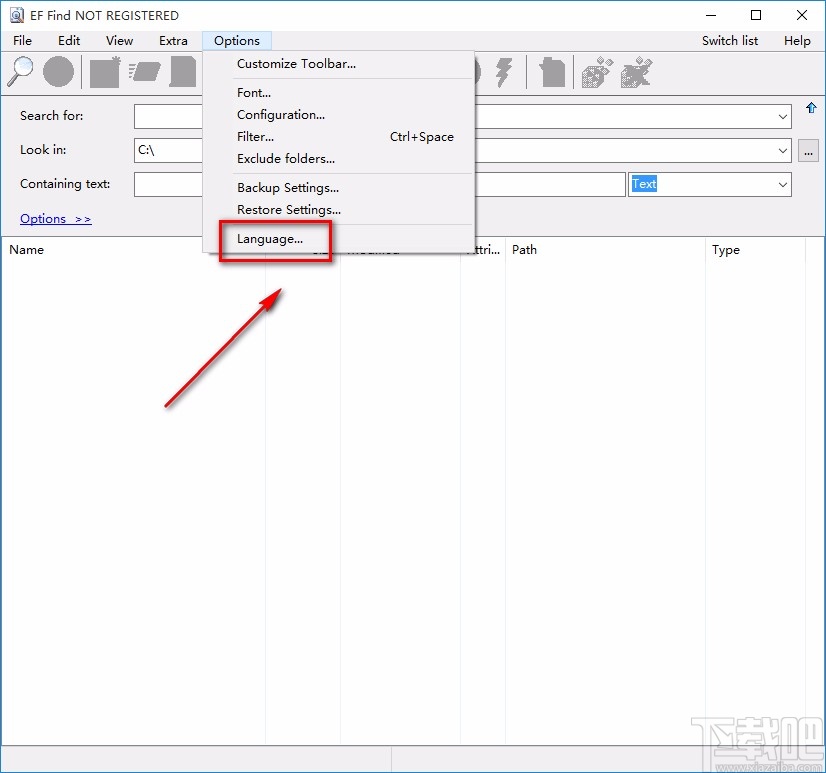This screenshot has height=773, width=826.
Task: Select Backup Settings... menu item
Action: coord(338,188)
